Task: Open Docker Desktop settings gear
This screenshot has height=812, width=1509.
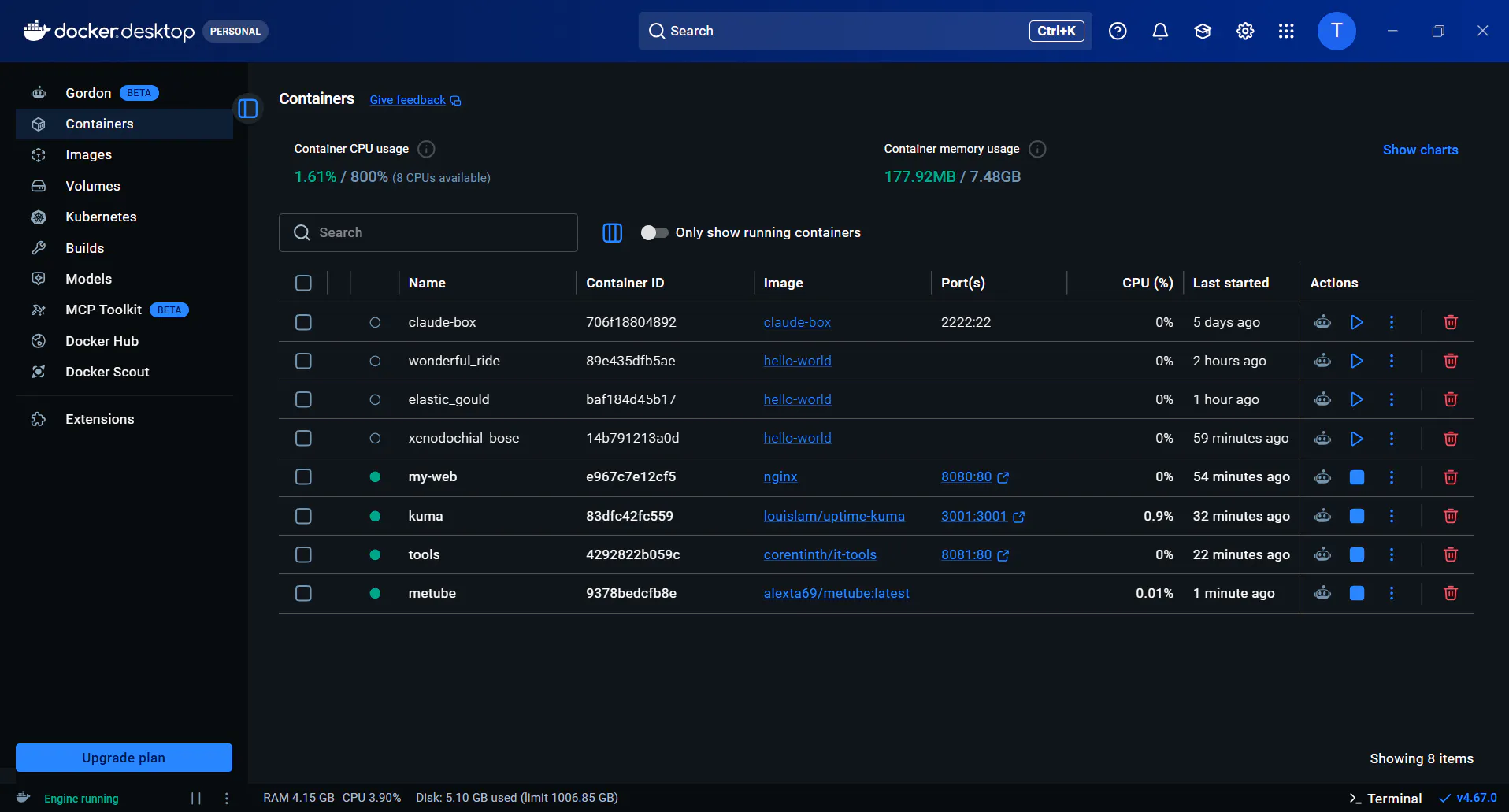Action: pyautogui.click(x=1244, y=31)
